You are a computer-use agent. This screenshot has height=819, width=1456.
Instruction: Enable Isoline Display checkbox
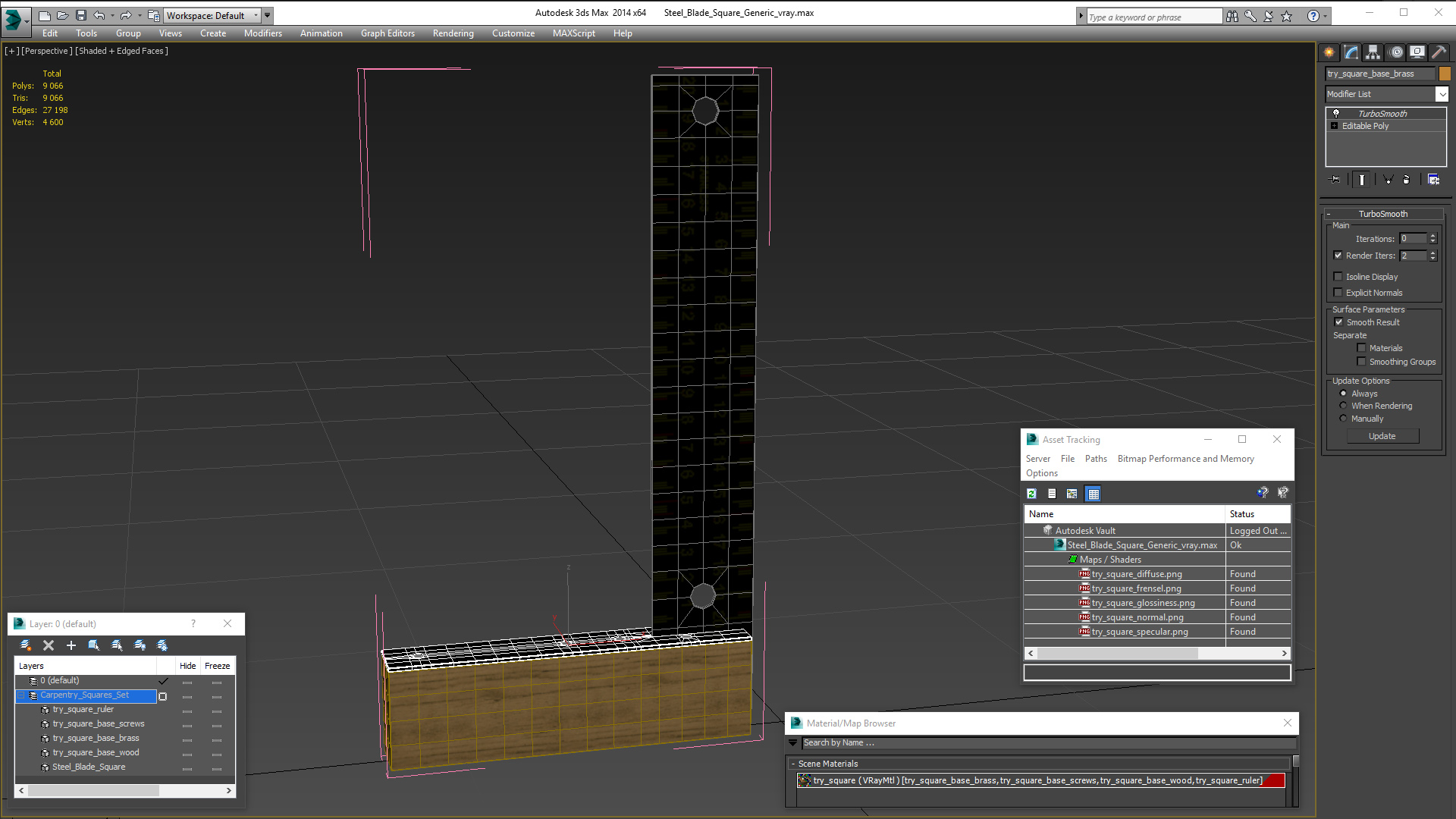click(x=1338, y=277)
